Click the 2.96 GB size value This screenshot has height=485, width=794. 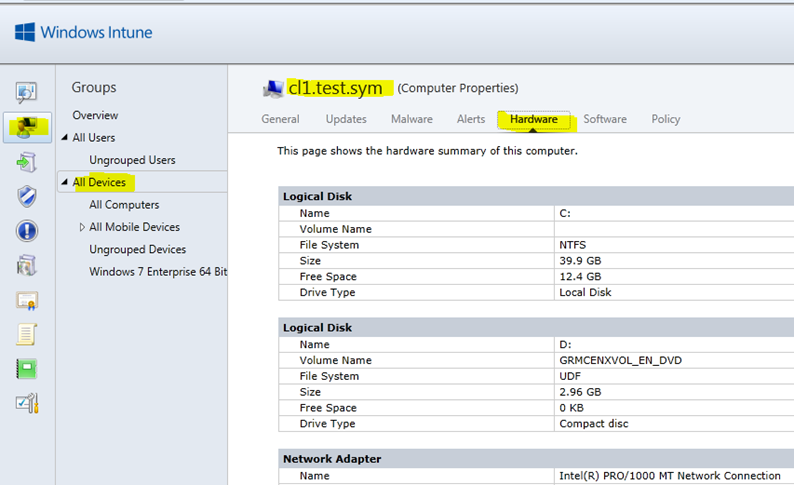tap(580, 392)
